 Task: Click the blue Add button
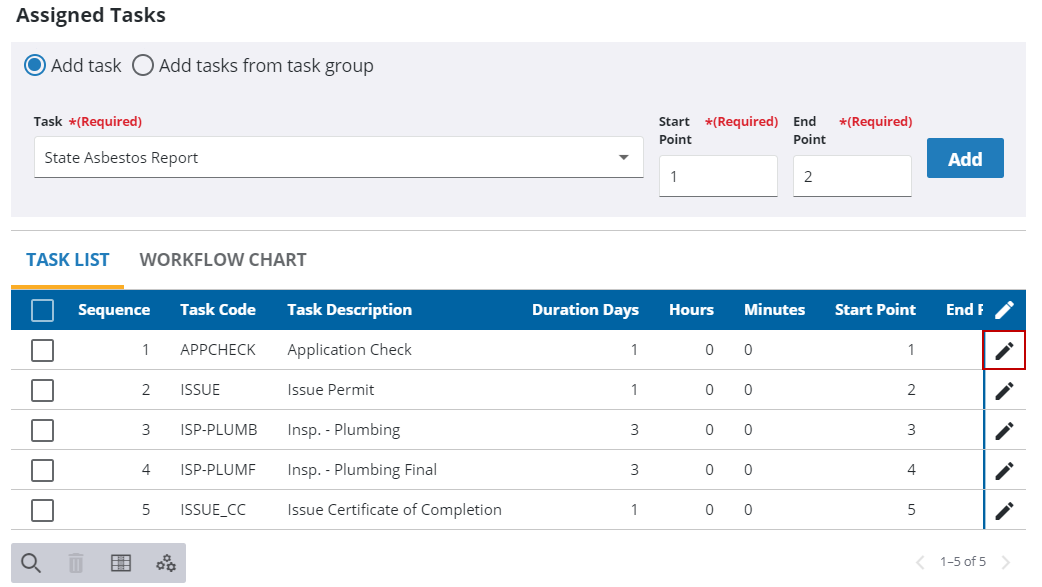[965, 158]
